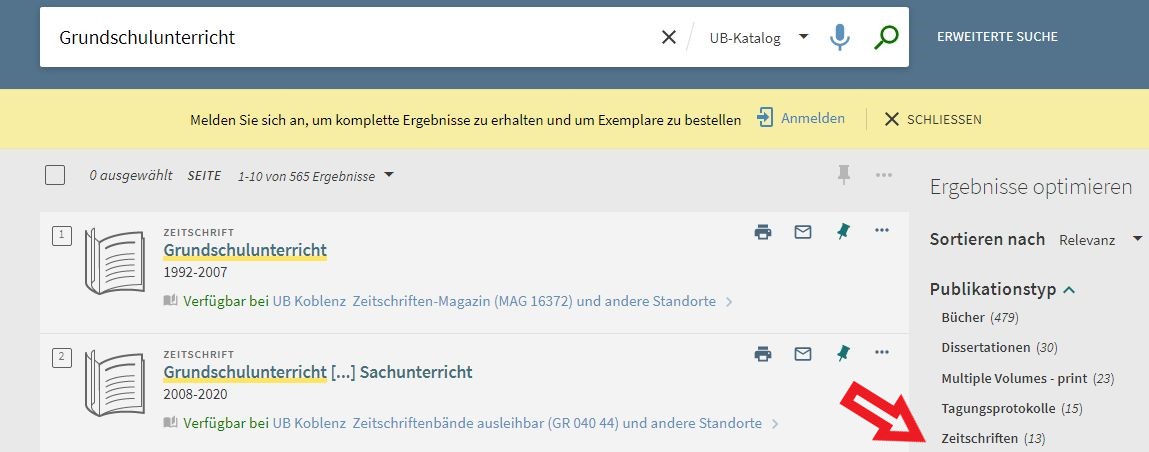Open the Sortieren nach Relevanz dropdown
Screen dimensions: 1149x452
click(1101, 240)
